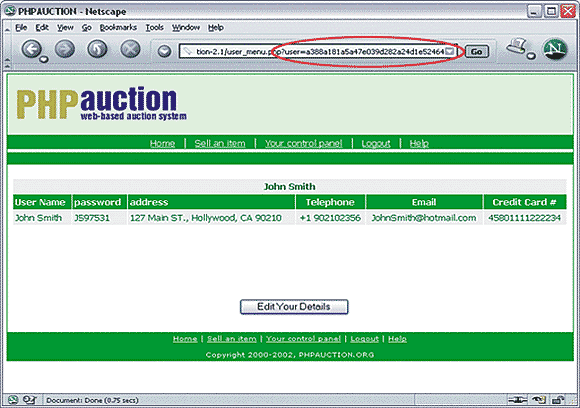Open the Help menu in menu bar
Viewport: 580px width, 408px height.
click(216, 27)
